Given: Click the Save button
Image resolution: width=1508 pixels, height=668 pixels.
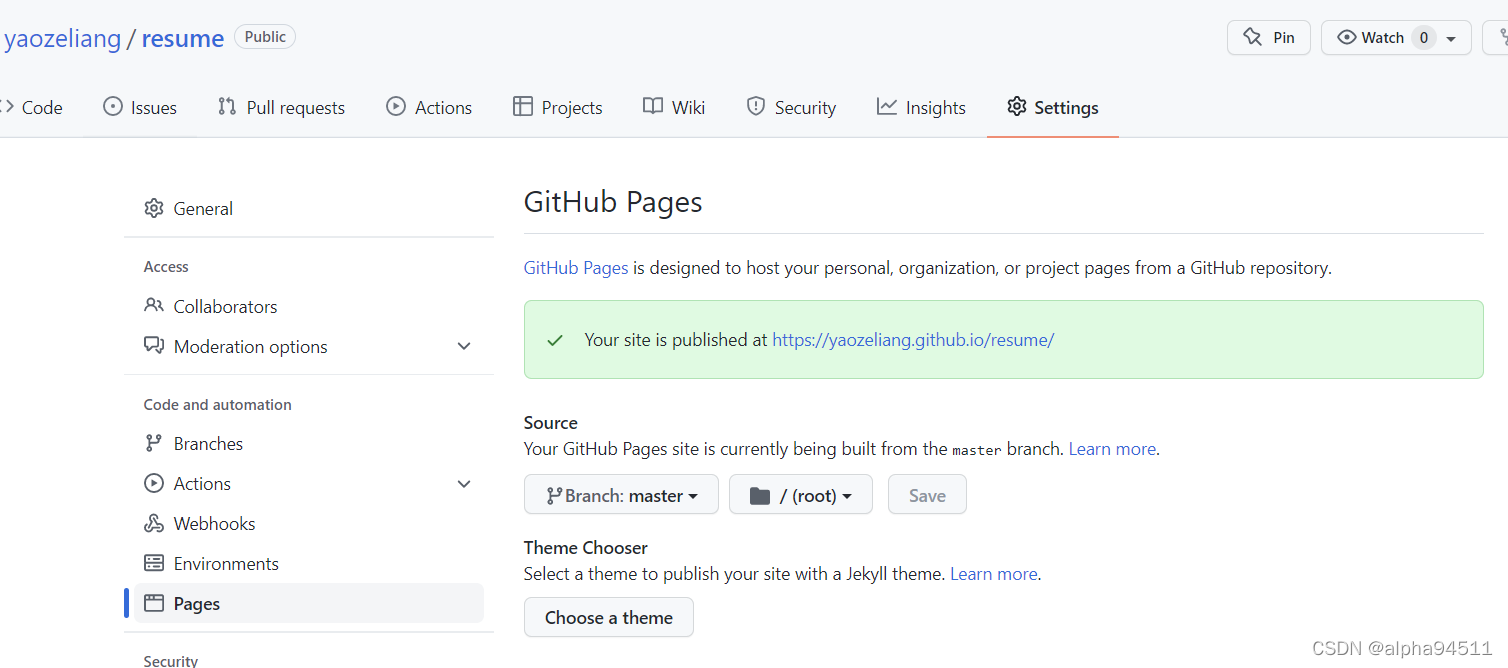Looking at the screenshot, I should tap(927, 494).
